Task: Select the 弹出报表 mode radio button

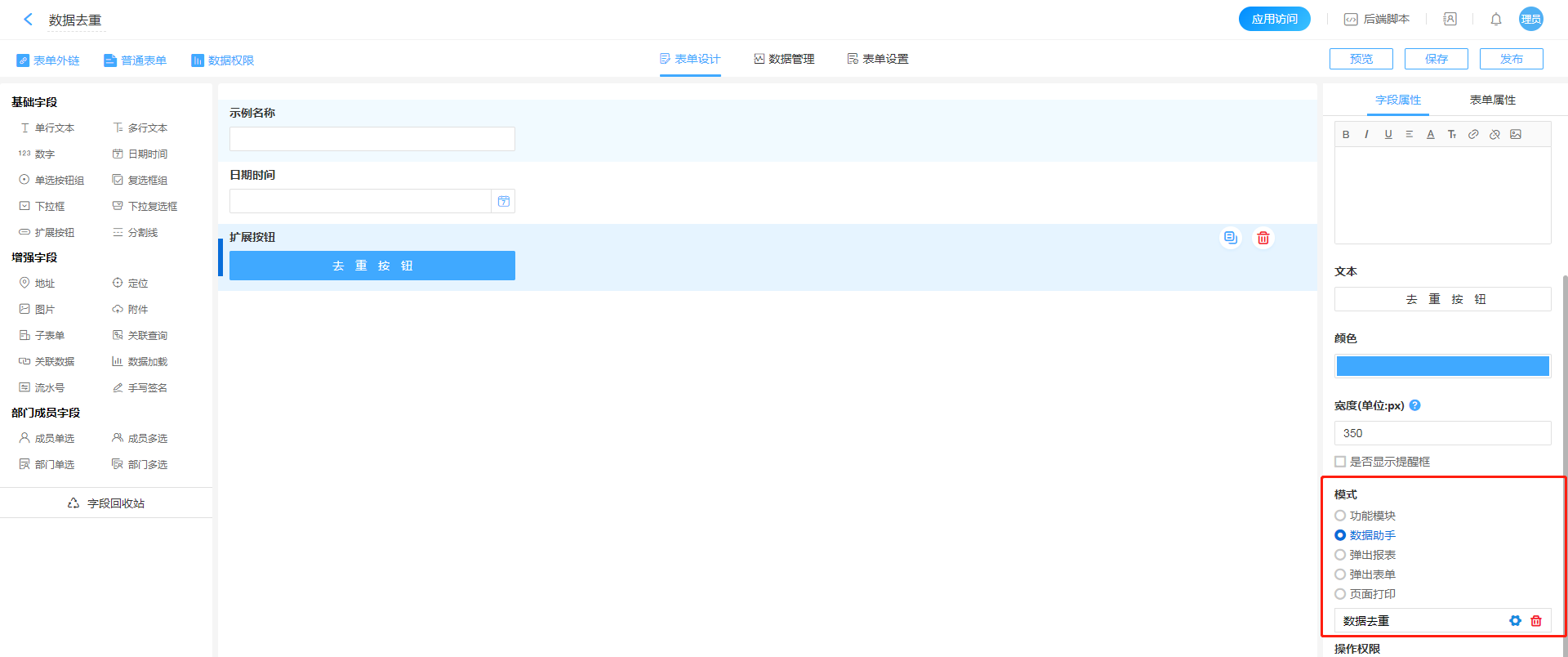Action: [1340, 555]
